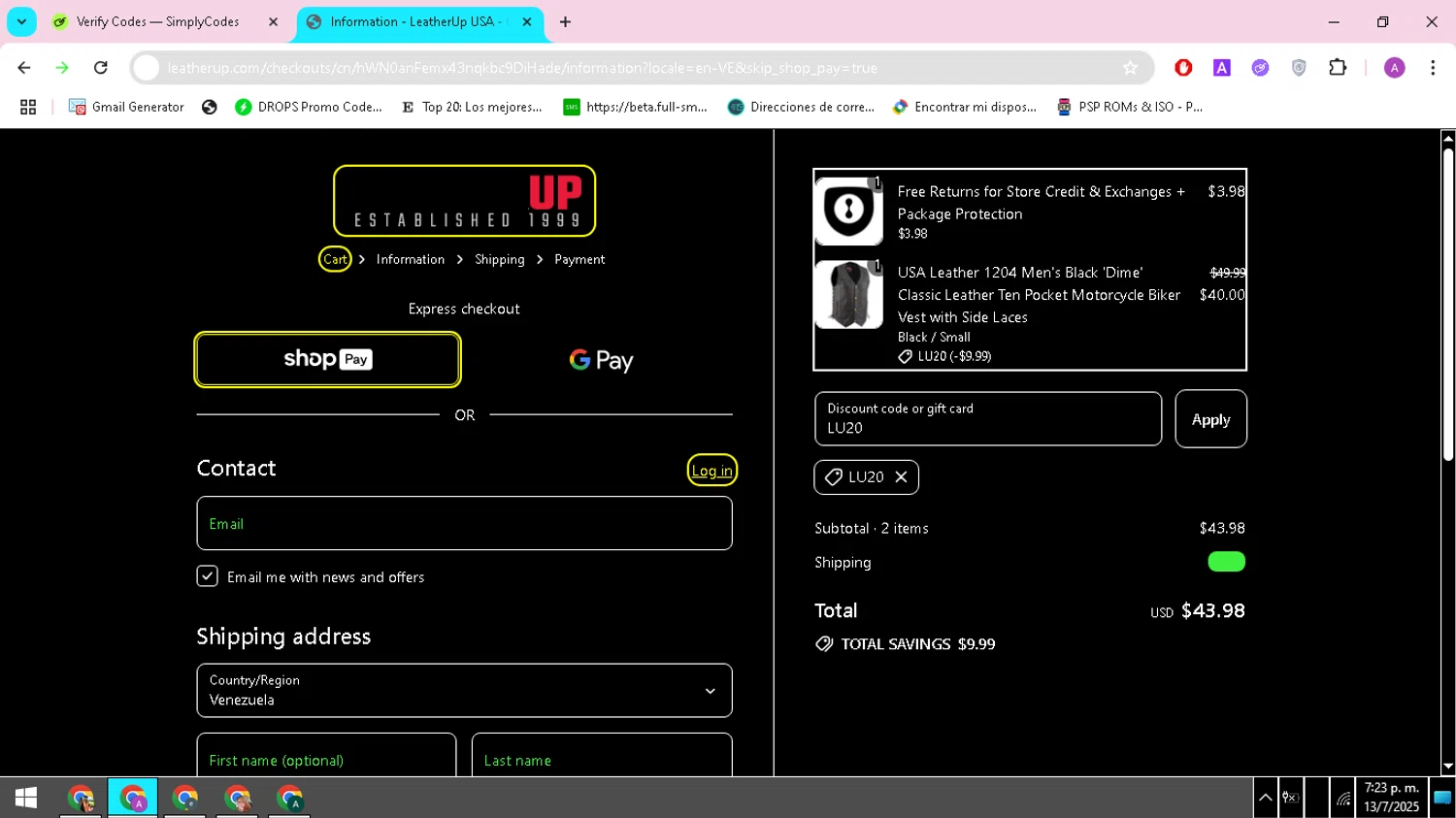Open Chrome three-dot menu
This screenshot has width=1456, height=818.
(x=1433, y=68)
